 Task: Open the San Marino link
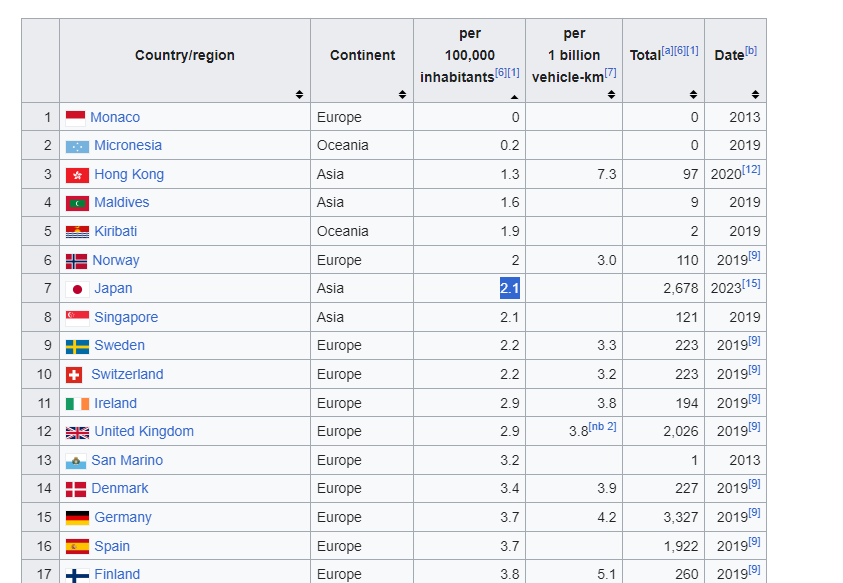[x=127, y=460]
